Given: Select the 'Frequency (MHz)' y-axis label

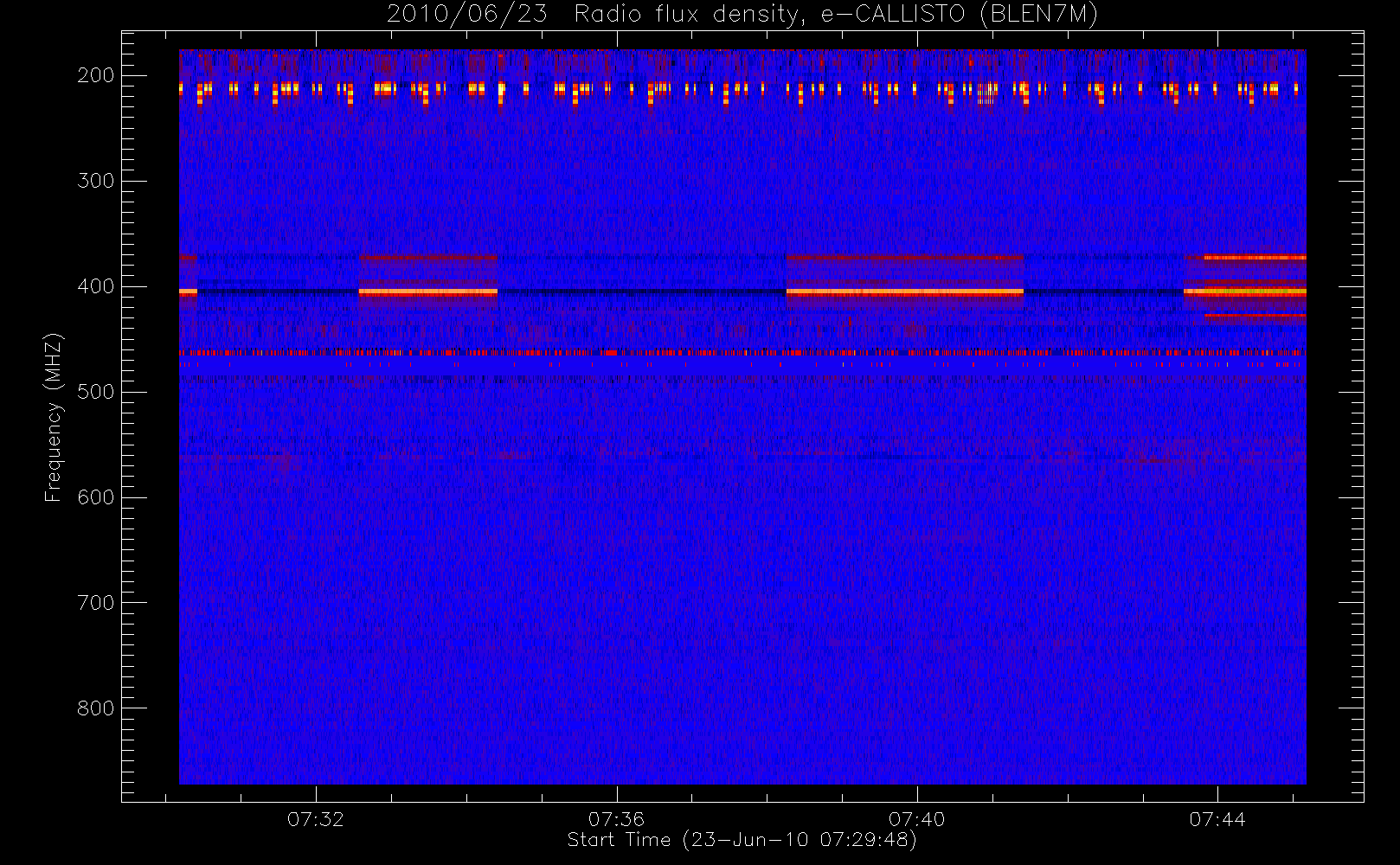Looking at the screenshot, I should [x=54, y=417].
